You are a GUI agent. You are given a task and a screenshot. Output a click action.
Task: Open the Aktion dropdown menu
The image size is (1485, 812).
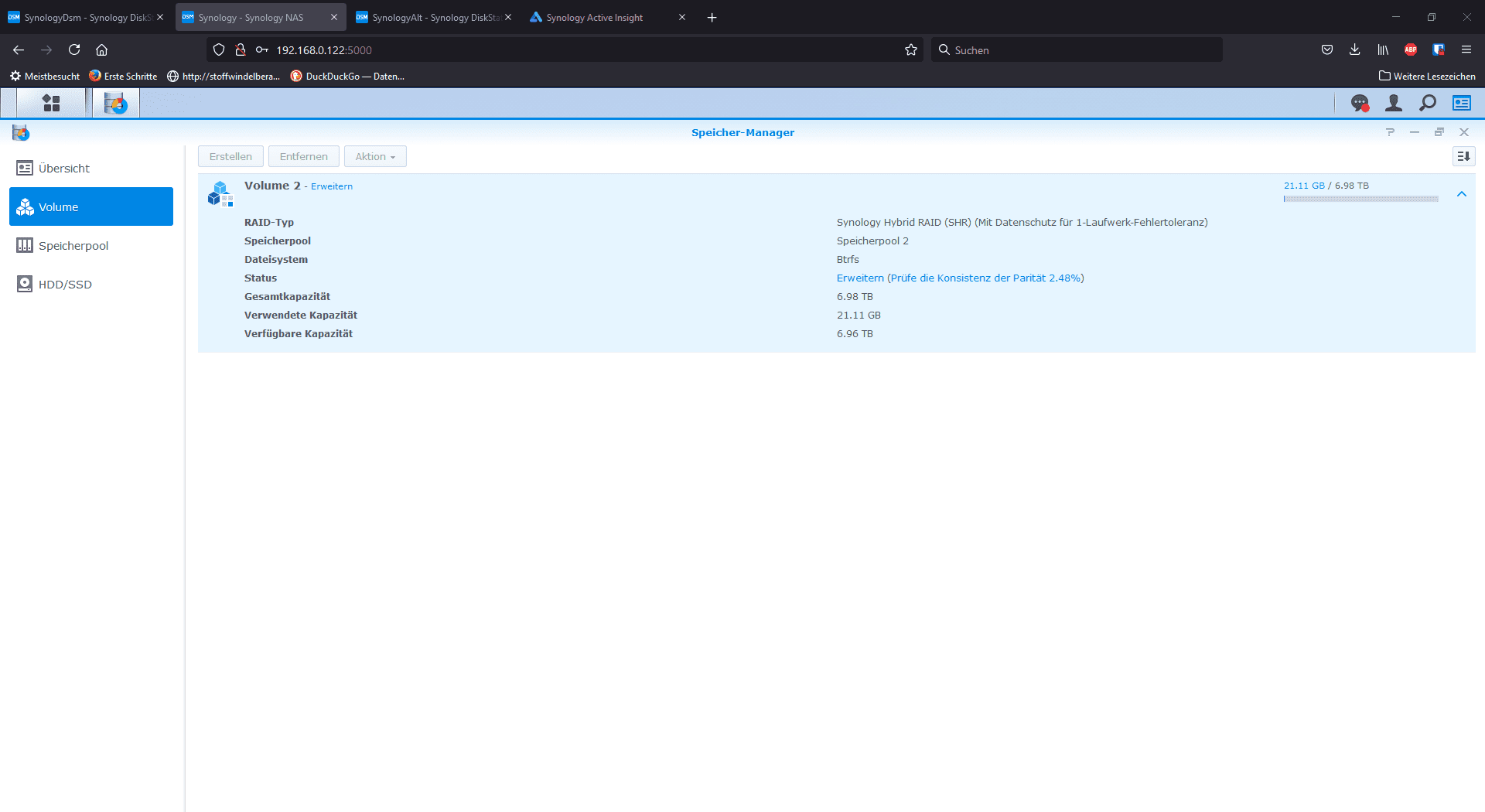tap(375, 156)
